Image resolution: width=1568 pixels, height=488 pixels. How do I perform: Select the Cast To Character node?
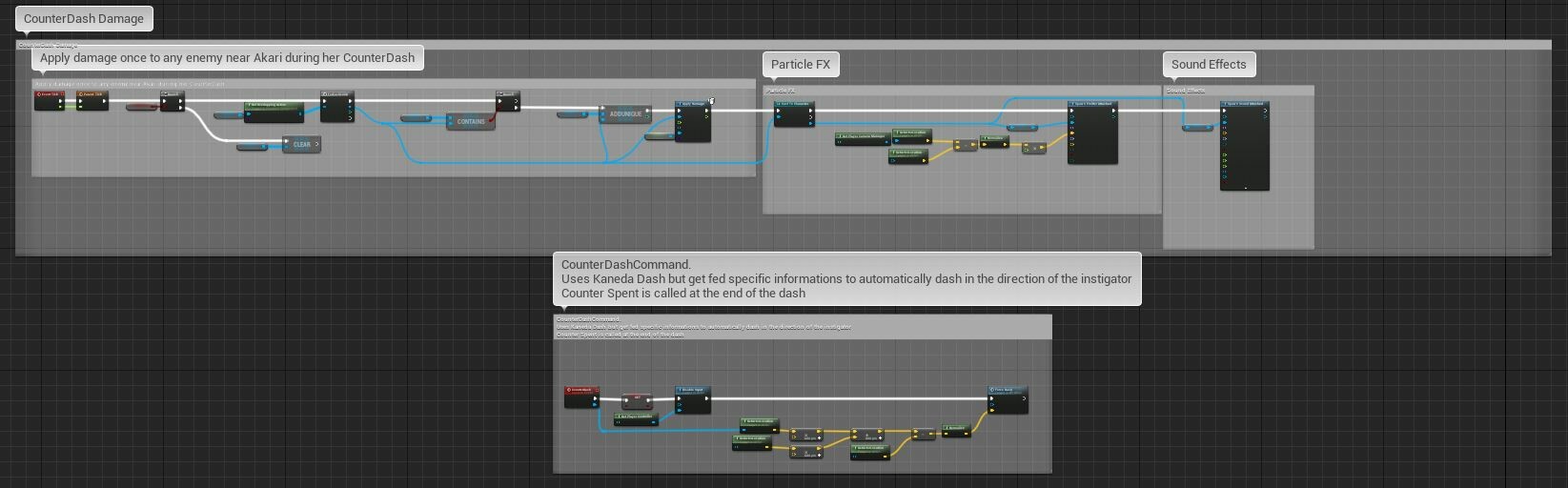click(x=794, y=113)
